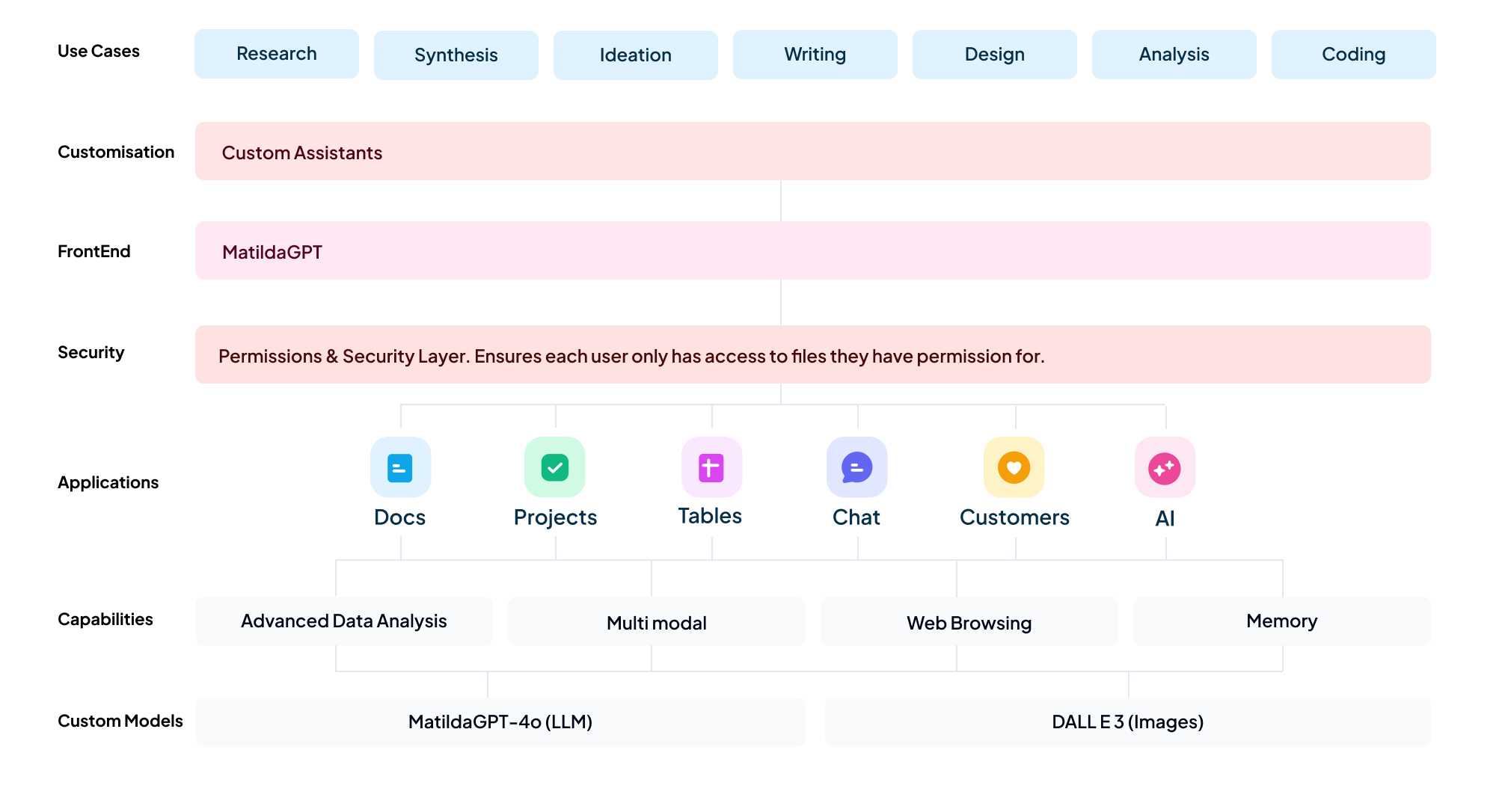Click the blue Docs application icon
Screen dimensions: 1511x812
tap(400, 467)
